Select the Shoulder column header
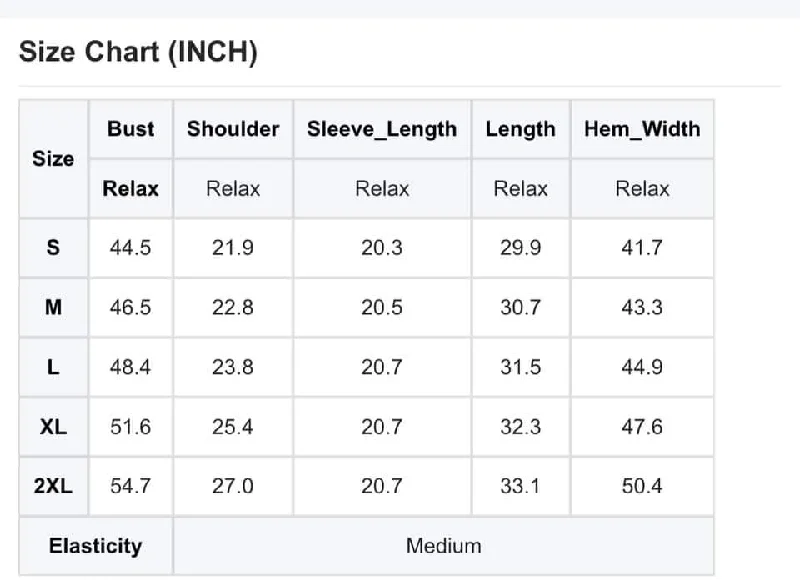This screenshot has height=580, width=800. [233, 129]
